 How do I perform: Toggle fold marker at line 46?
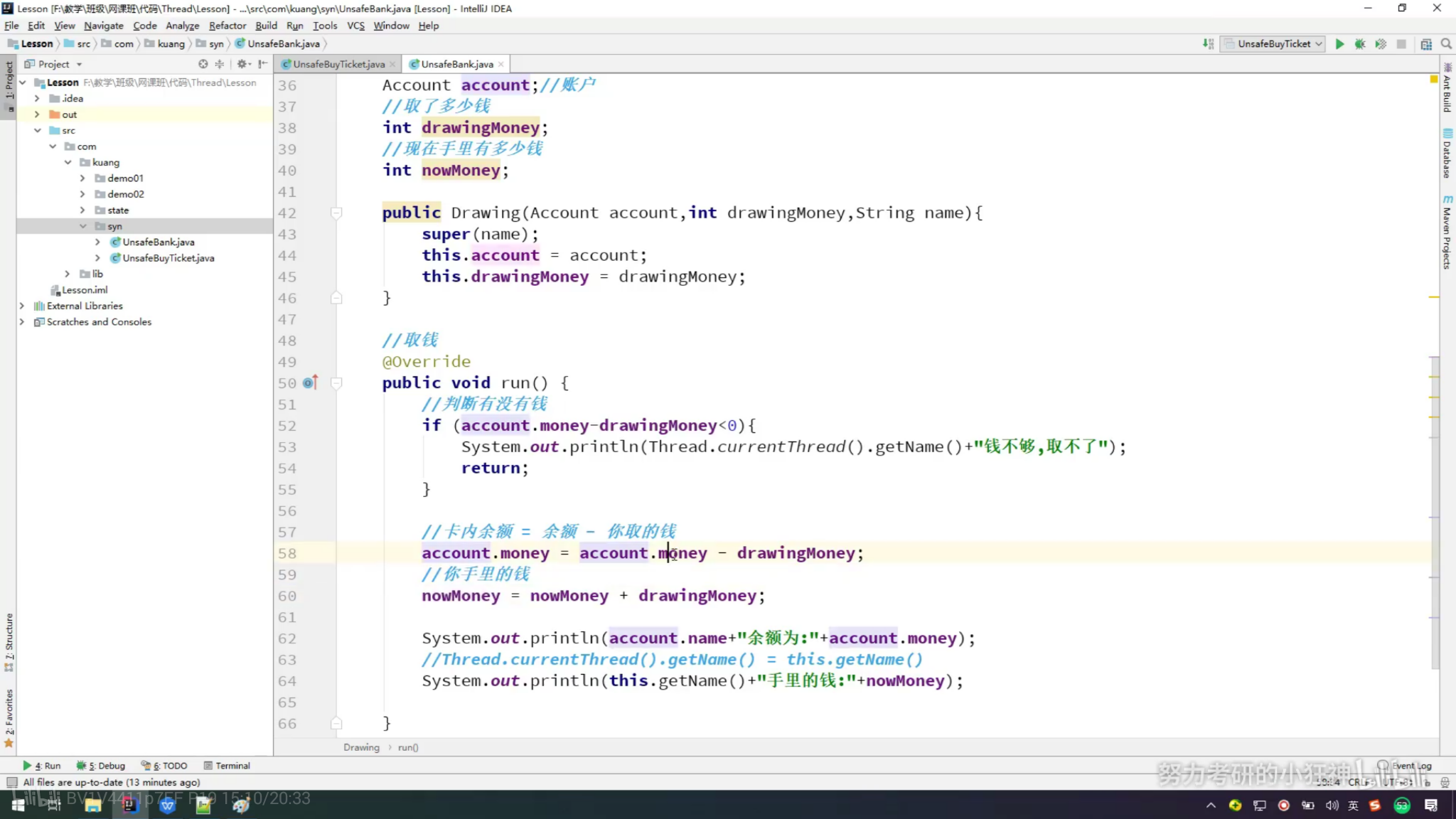[x=336, y=298]
